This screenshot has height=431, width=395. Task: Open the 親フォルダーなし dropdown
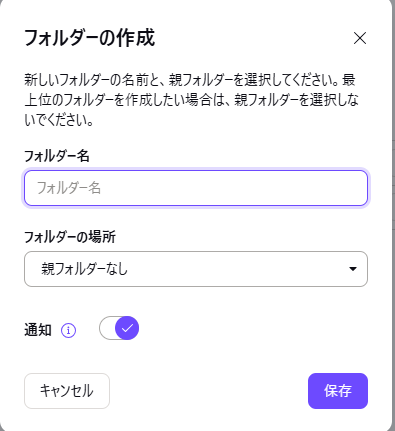[x=196, y=269]
